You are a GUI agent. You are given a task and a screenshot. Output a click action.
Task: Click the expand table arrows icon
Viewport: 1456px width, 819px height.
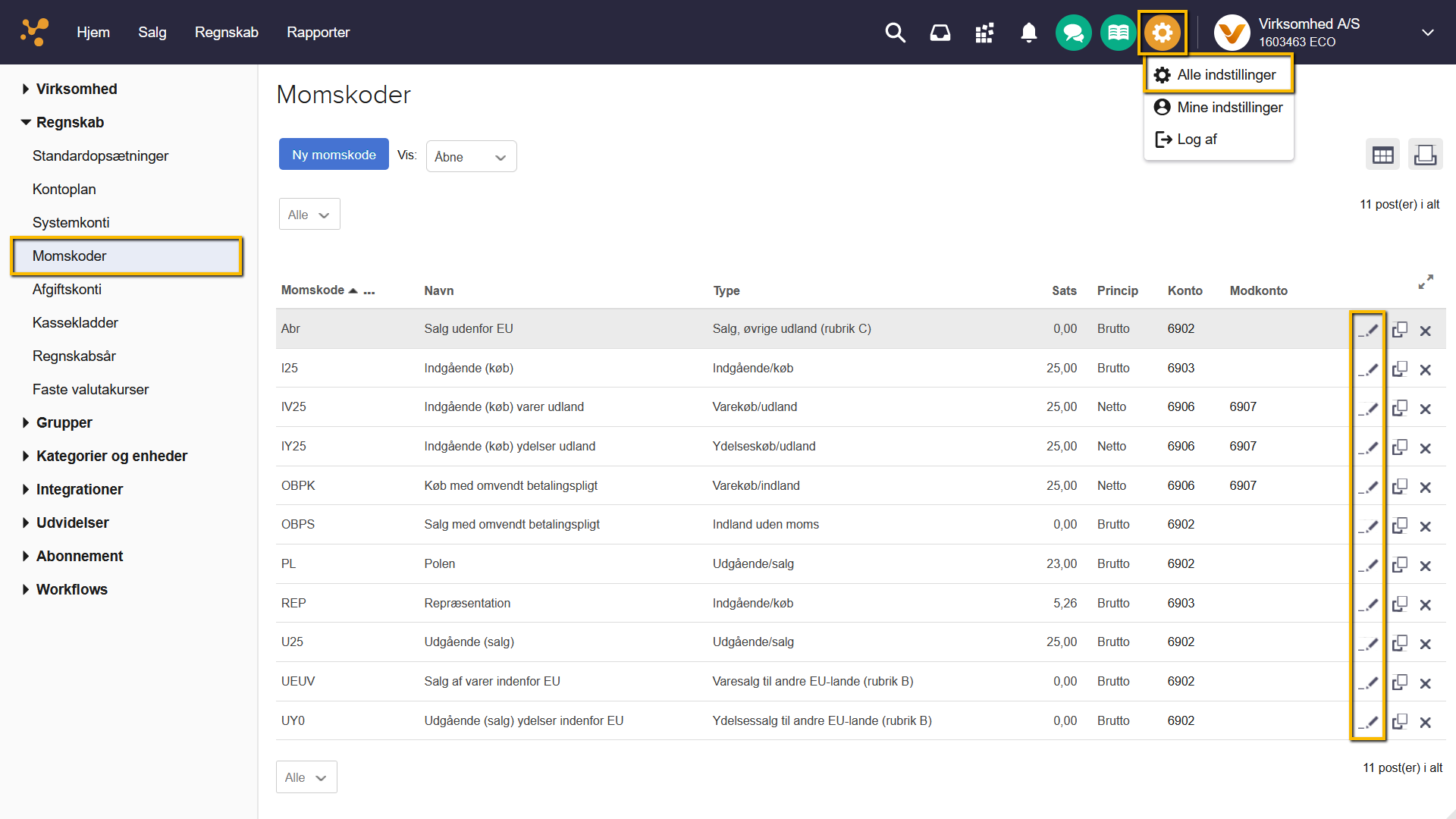(x=1426, y=282)
